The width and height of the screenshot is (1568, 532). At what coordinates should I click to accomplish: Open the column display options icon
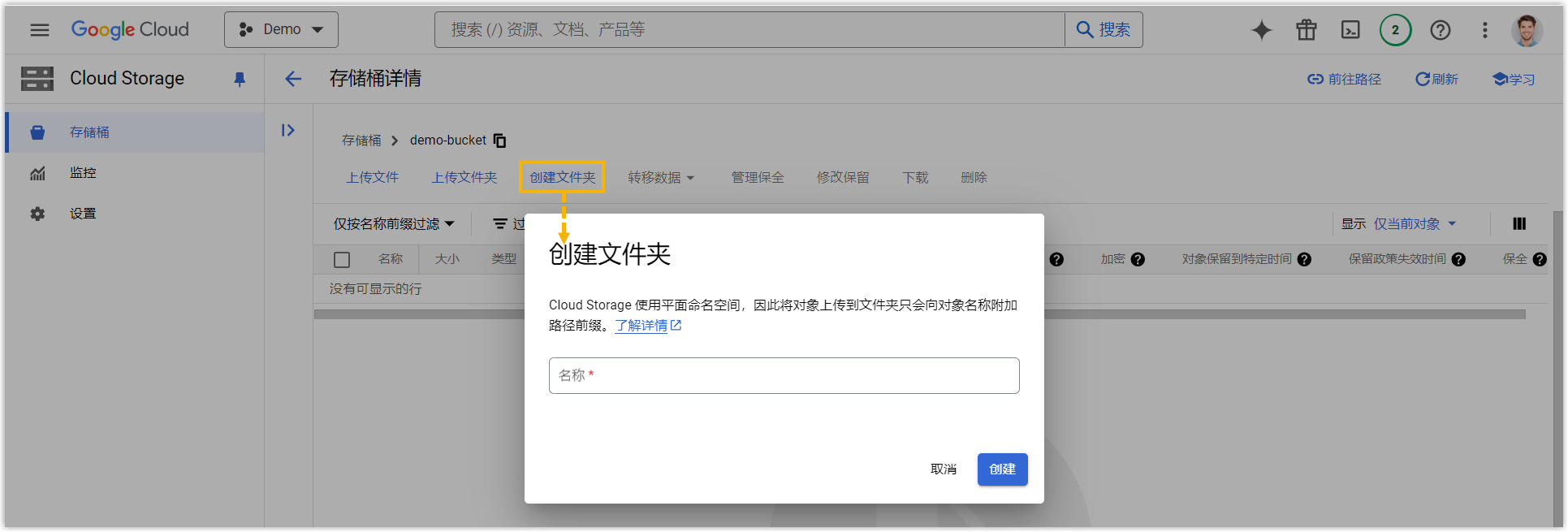click(1519, 223)
